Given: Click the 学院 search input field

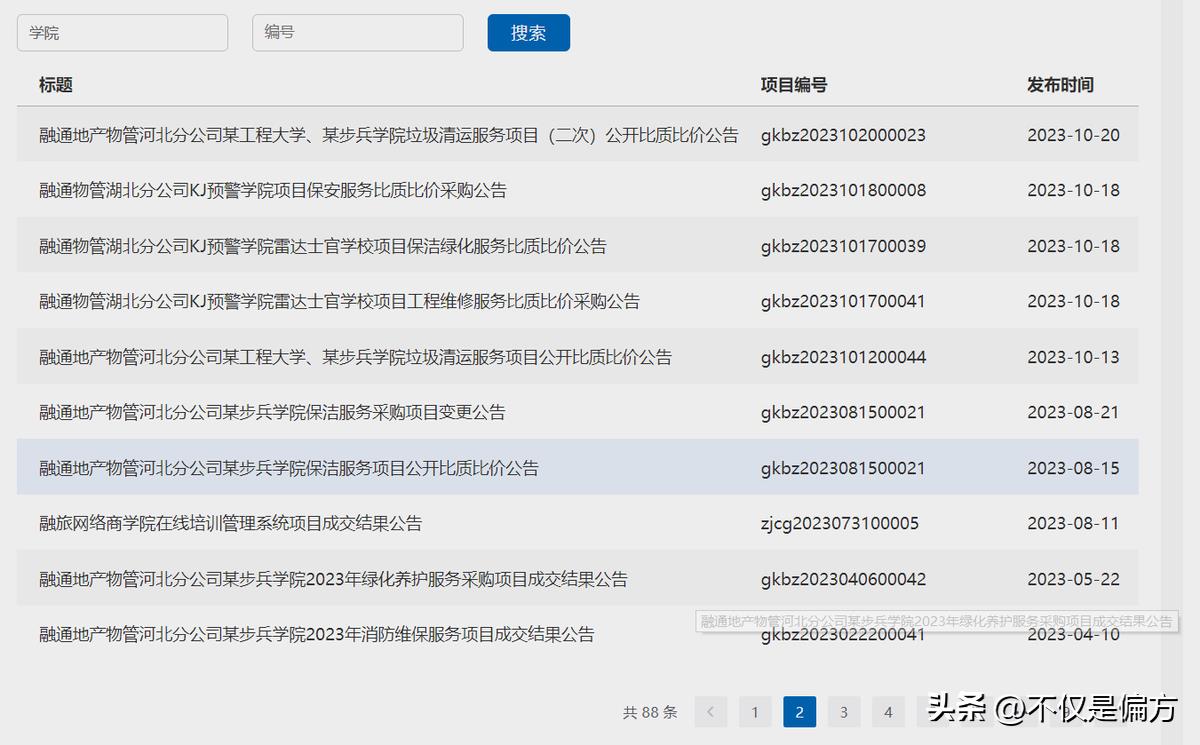Looking at the screenshot, I should click(x=122, y=33).
